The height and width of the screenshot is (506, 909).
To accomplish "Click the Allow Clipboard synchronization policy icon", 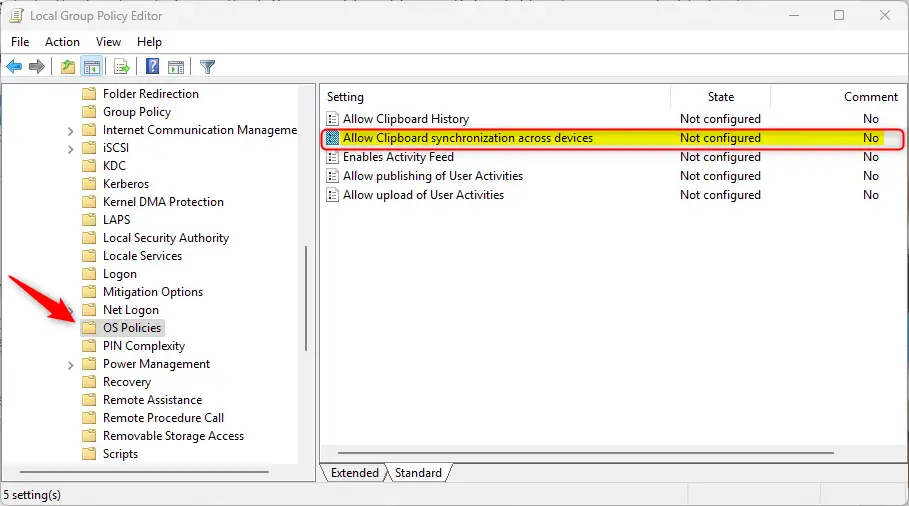I will (332, 138).
